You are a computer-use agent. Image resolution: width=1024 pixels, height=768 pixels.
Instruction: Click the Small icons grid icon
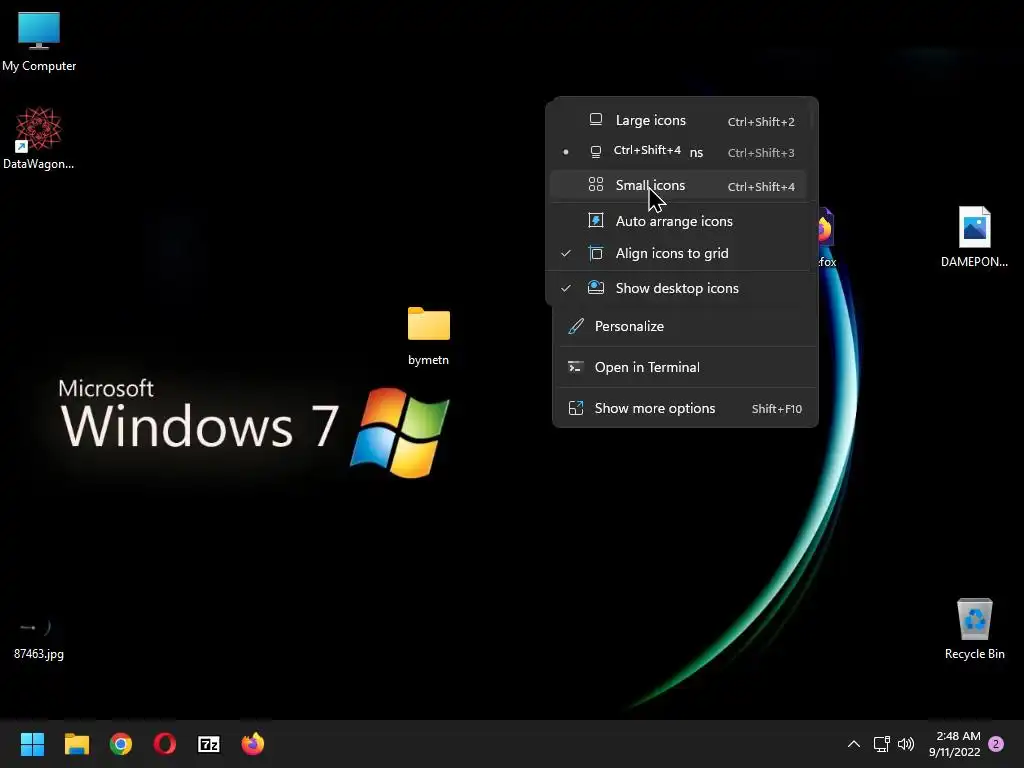[596, 185]
